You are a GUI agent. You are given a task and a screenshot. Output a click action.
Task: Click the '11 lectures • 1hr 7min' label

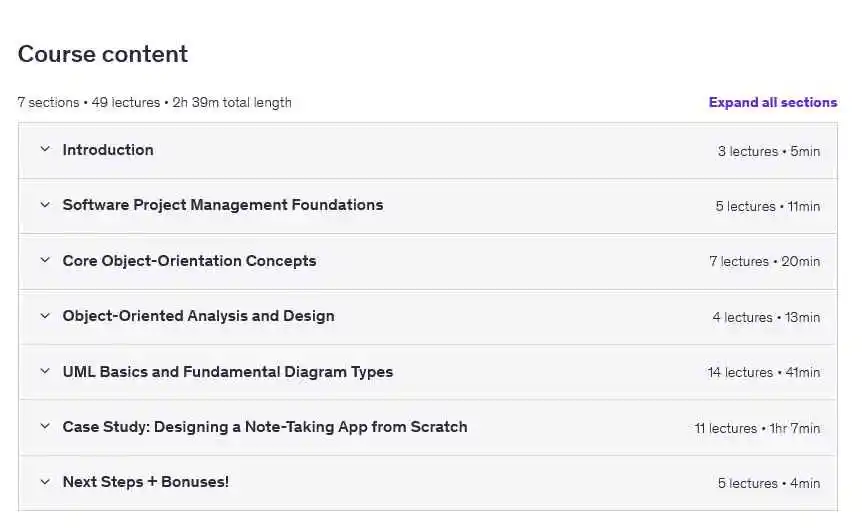757,428
